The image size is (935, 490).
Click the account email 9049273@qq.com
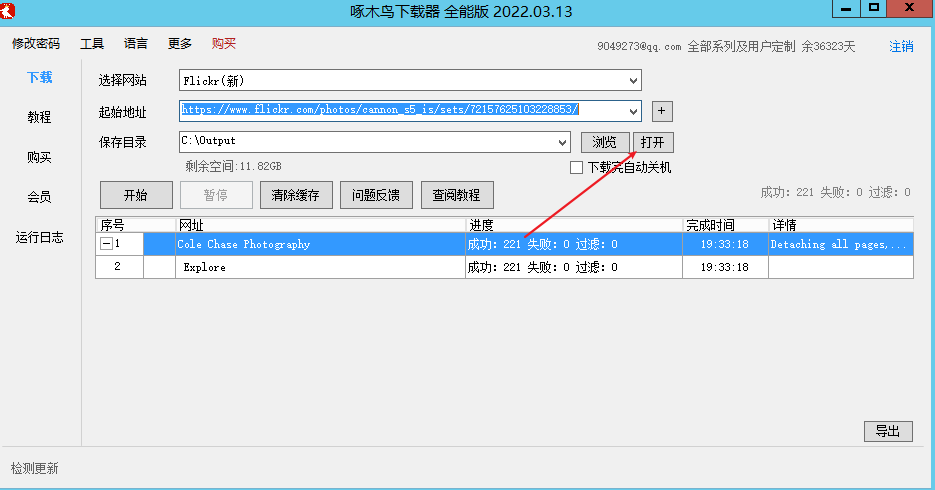(x=639, y=46)
